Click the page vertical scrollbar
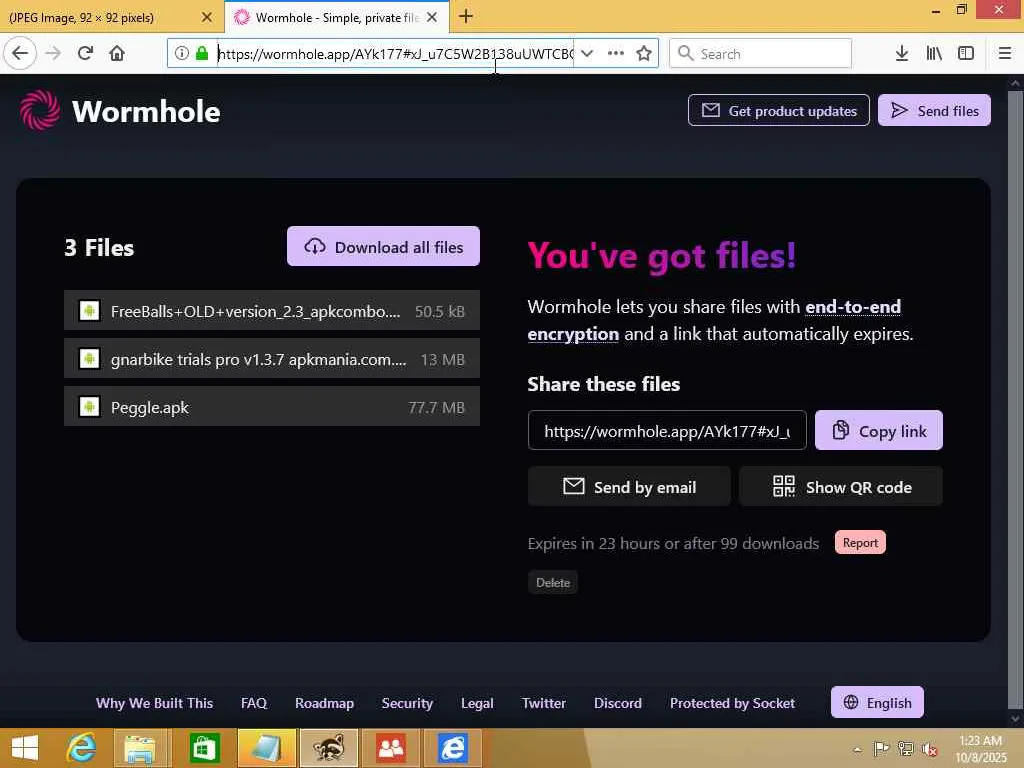 (1016, 400)
